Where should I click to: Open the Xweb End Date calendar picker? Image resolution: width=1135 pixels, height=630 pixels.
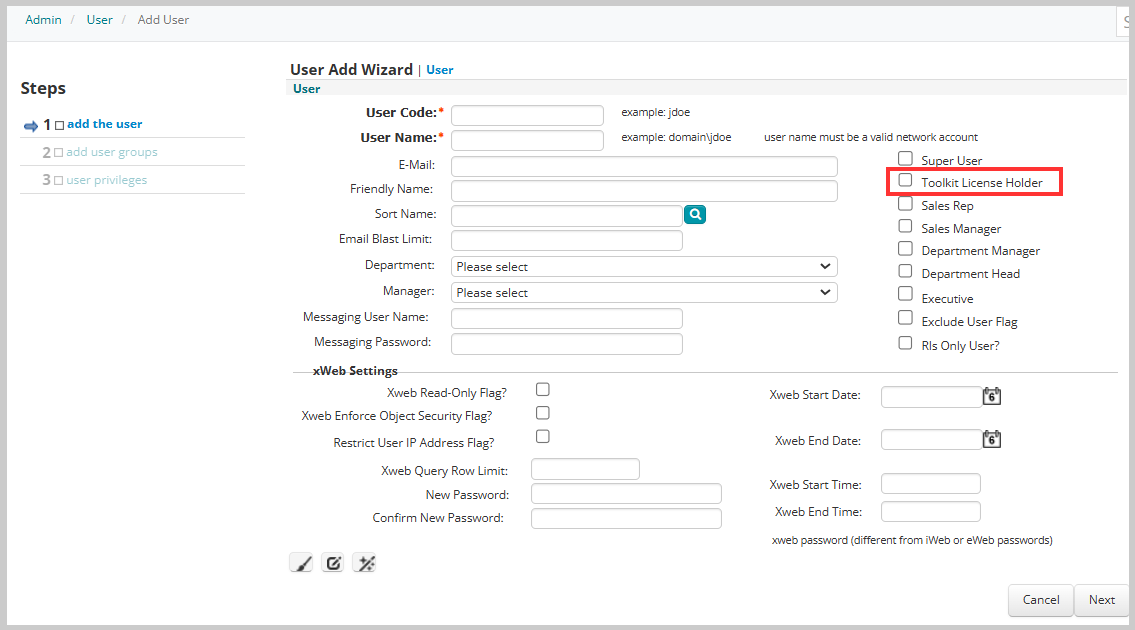[992, 439]
